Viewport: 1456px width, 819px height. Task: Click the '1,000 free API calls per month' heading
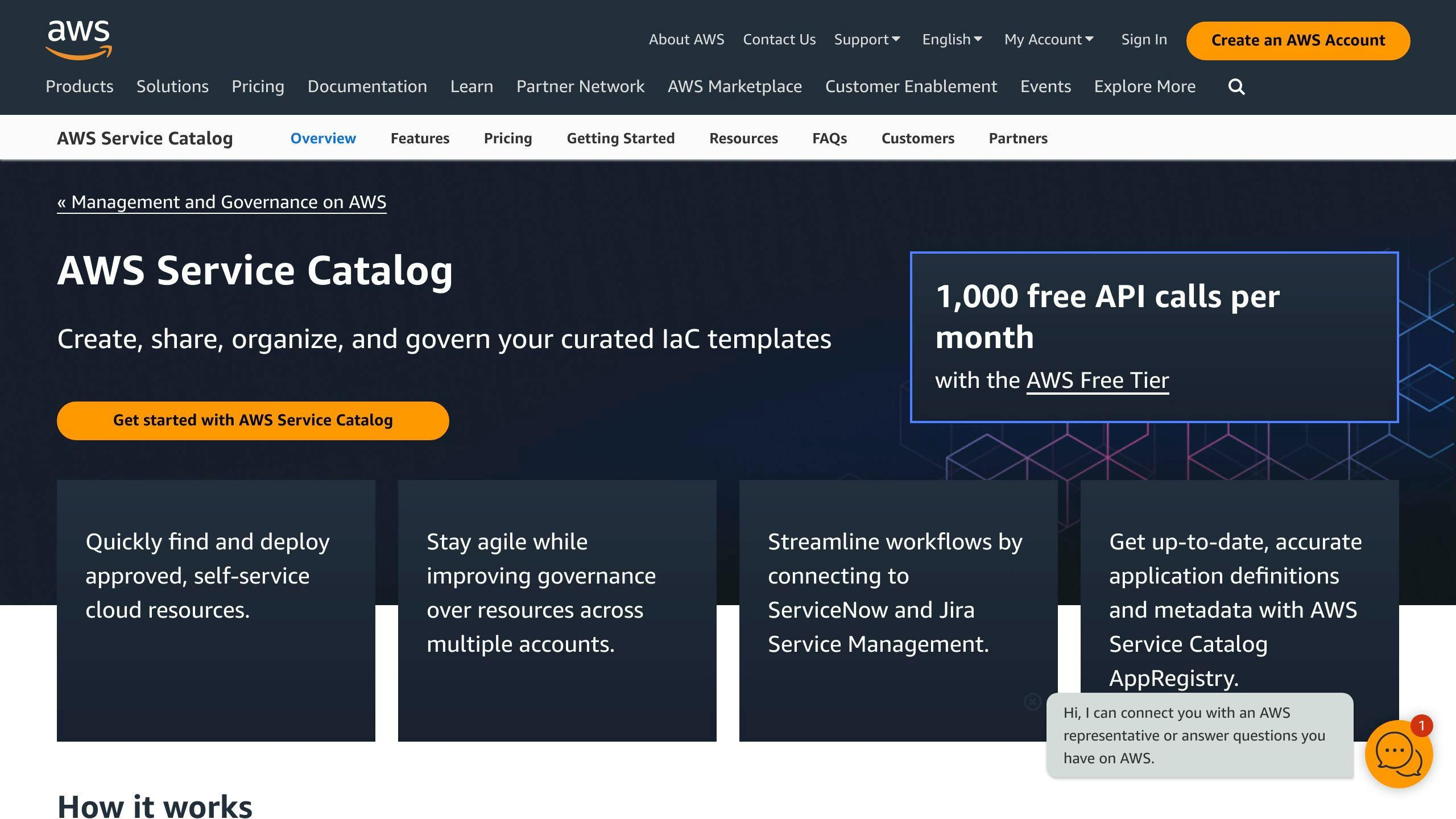point(1107,317)
